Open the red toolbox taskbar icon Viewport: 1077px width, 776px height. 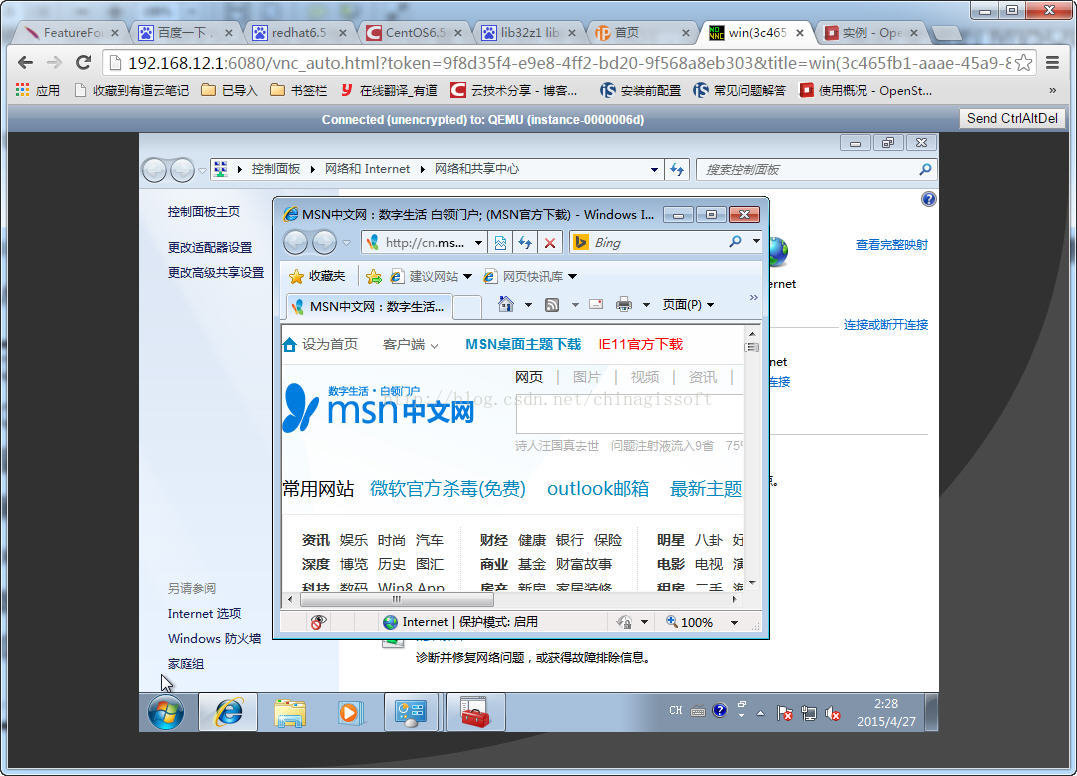(475, 712)
